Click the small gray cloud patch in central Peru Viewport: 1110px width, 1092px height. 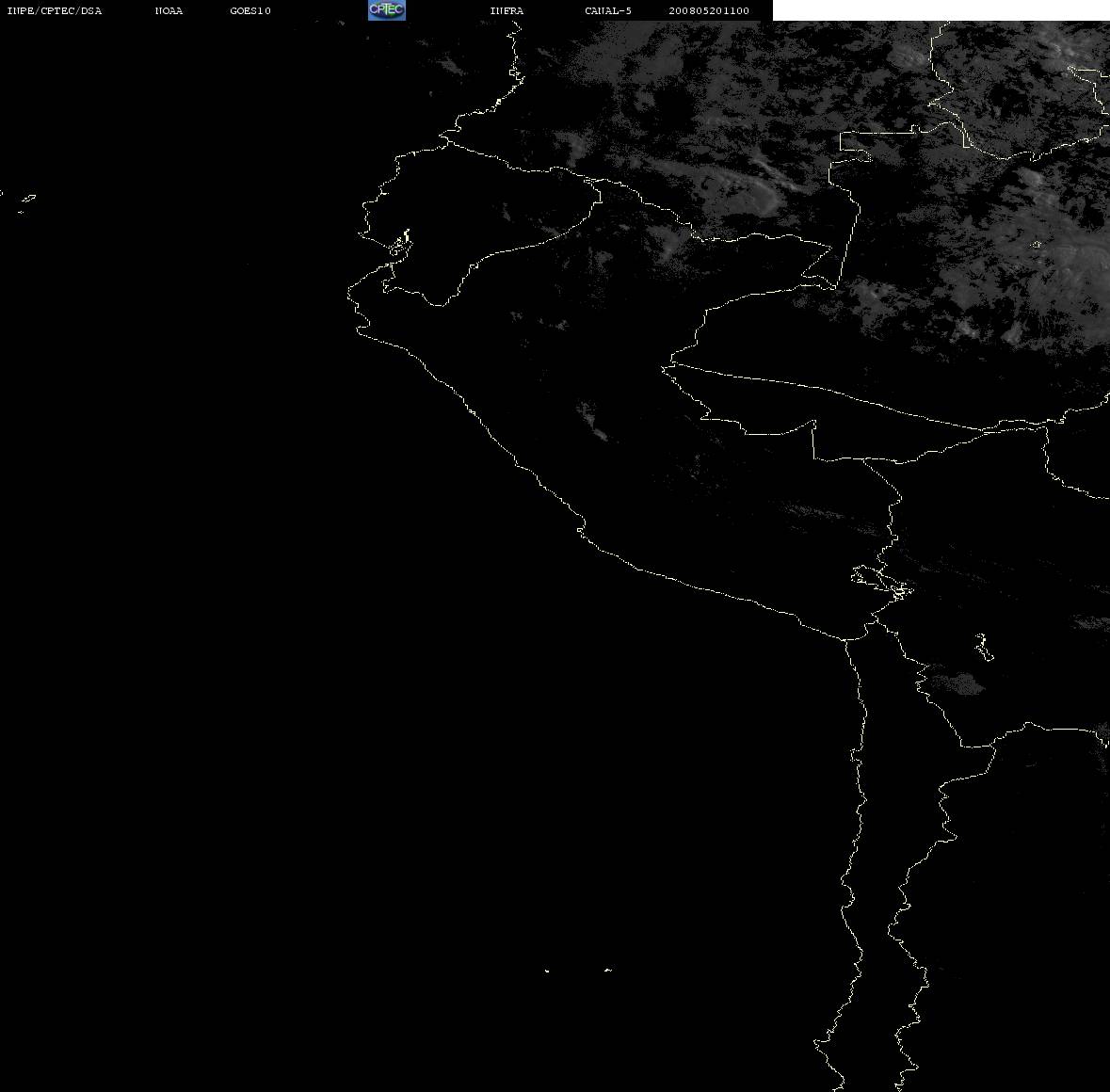tap(592, 421)
